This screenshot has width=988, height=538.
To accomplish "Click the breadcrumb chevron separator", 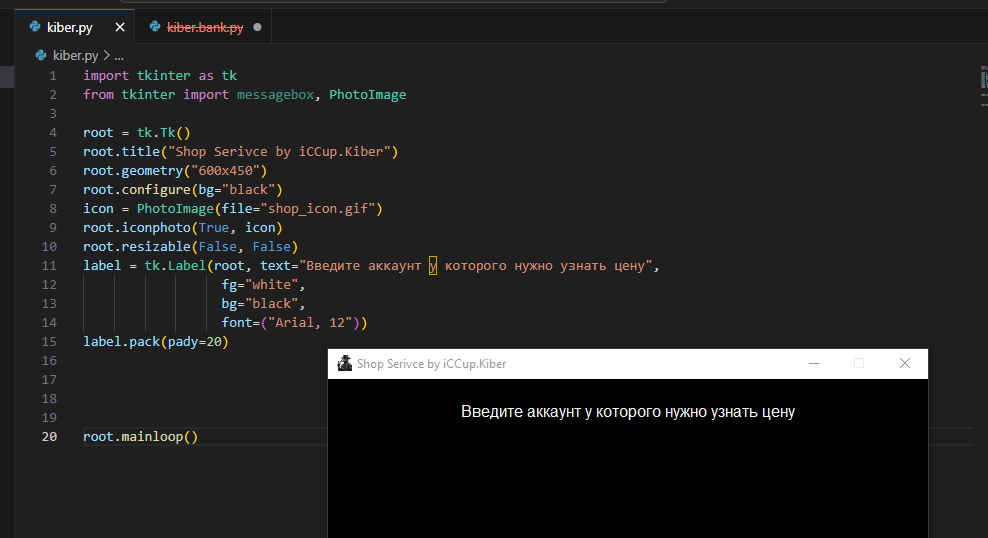I will coord(106,55).
